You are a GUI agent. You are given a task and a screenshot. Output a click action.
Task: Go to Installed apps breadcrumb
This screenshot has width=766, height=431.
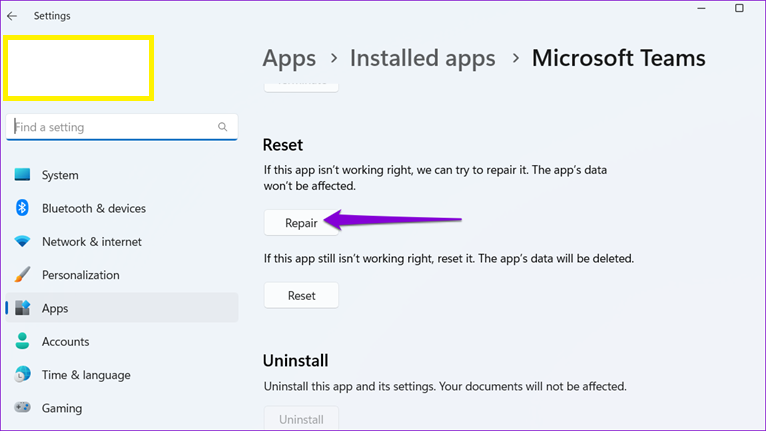[x=423, y=58]
